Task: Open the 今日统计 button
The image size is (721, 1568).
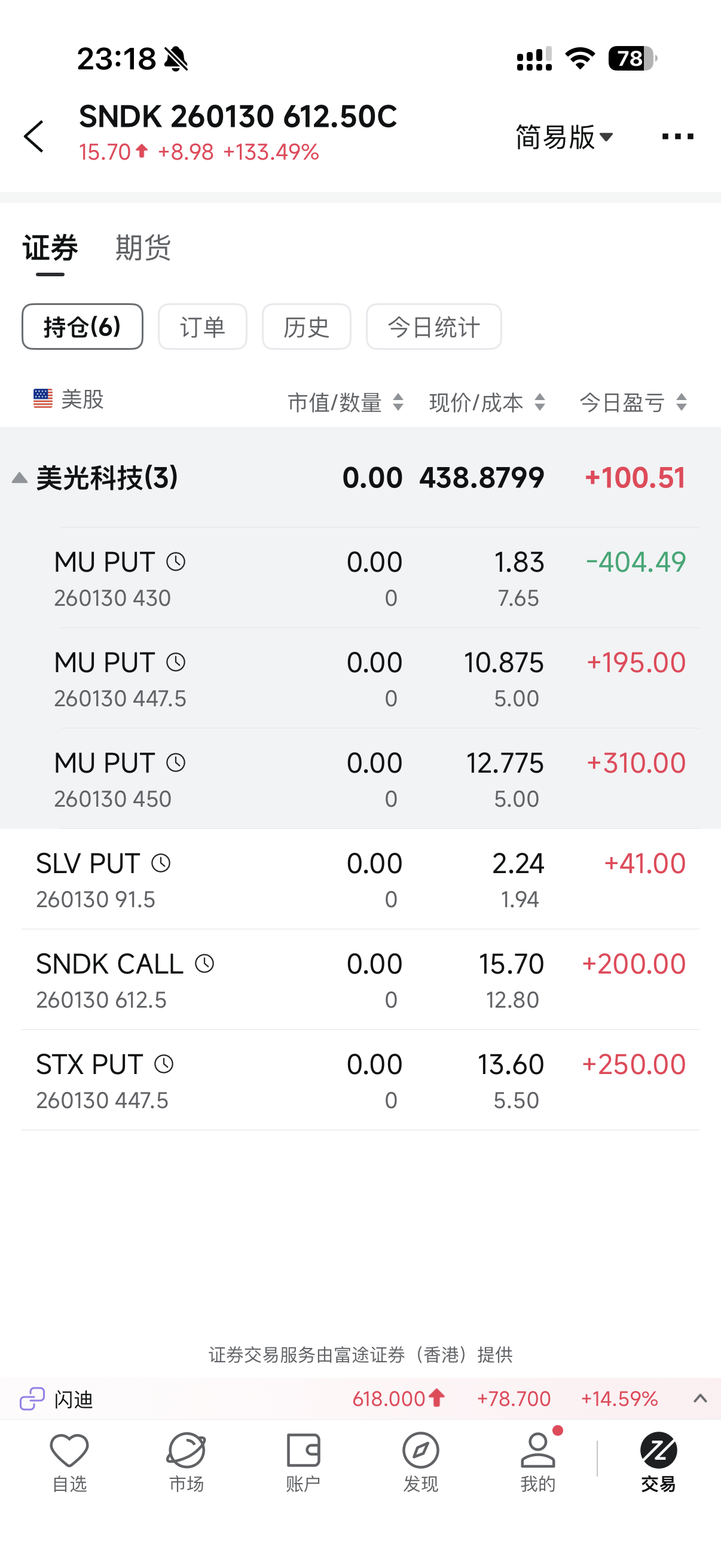Action: (434, 327)
